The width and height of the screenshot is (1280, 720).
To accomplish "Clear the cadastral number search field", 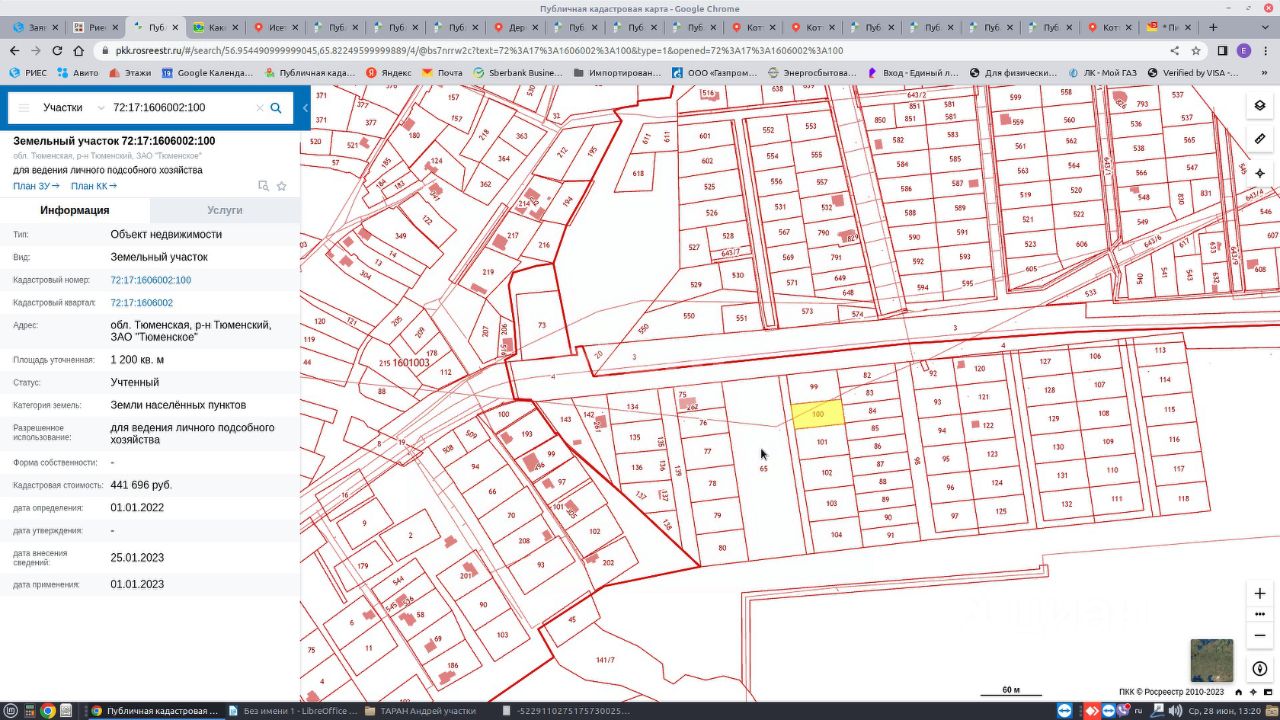I will tap(260, 108).
